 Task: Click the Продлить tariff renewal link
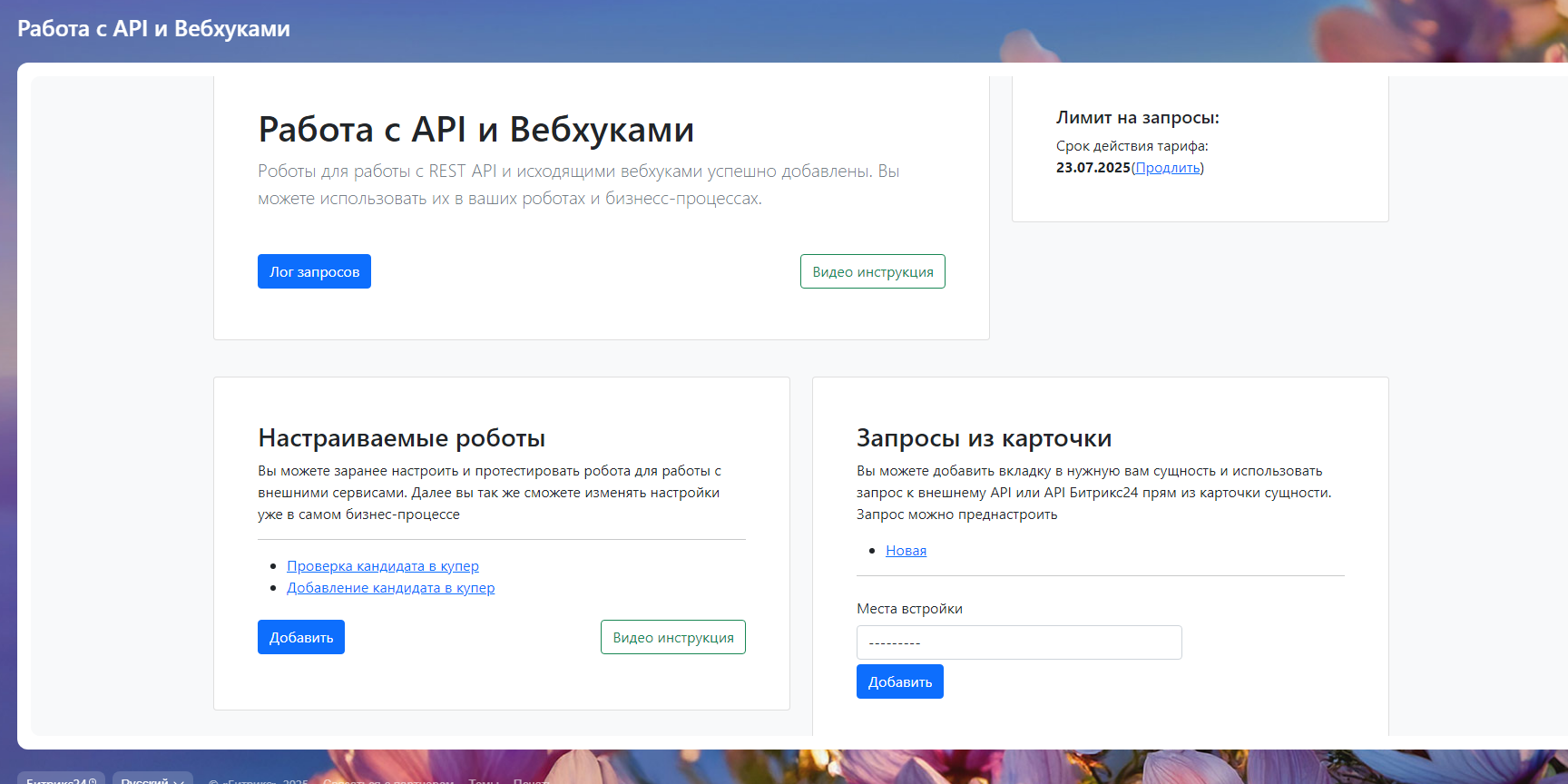coord(1167,168)
